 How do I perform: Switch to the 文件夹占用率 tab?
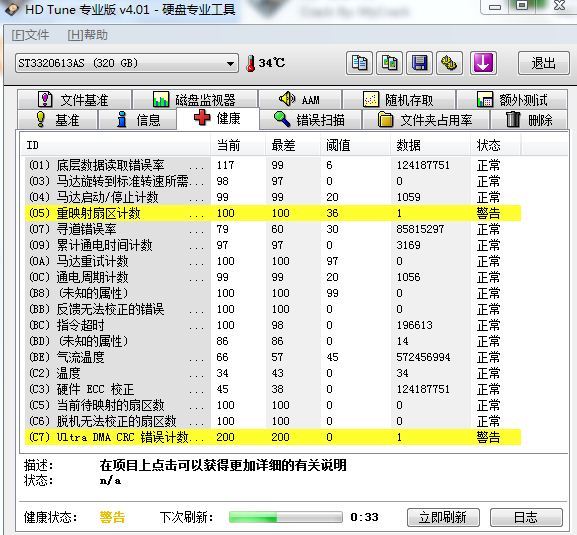426,120
